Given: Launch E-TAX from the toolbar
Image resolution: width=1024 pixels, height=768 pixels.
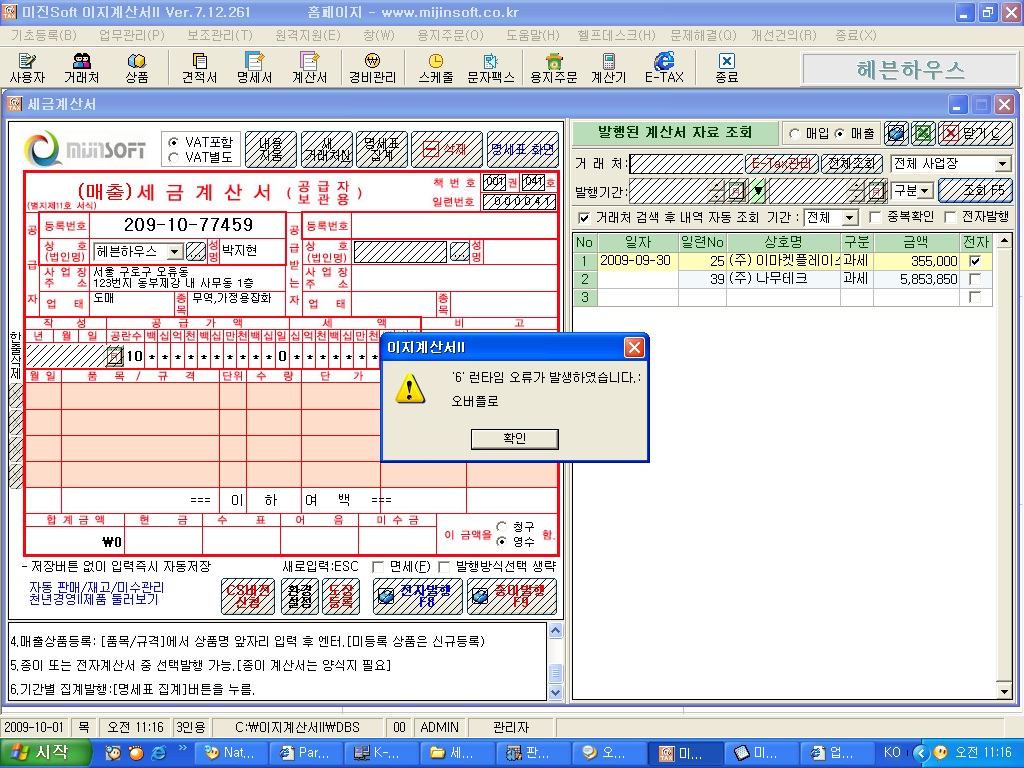Looking at the screenshot, I should [x=664, y=68].
